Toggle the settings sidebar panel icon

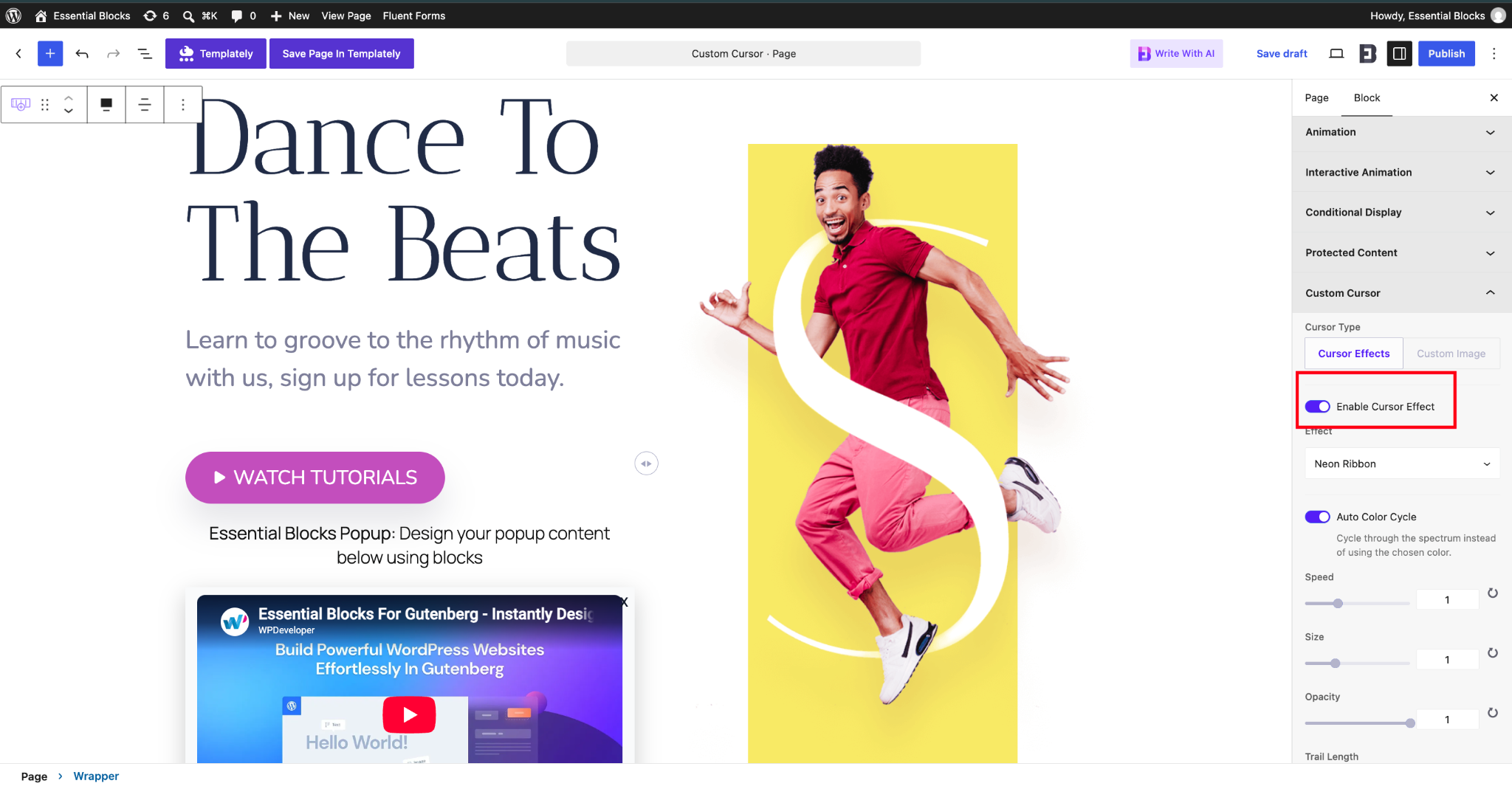(1399, 53)
